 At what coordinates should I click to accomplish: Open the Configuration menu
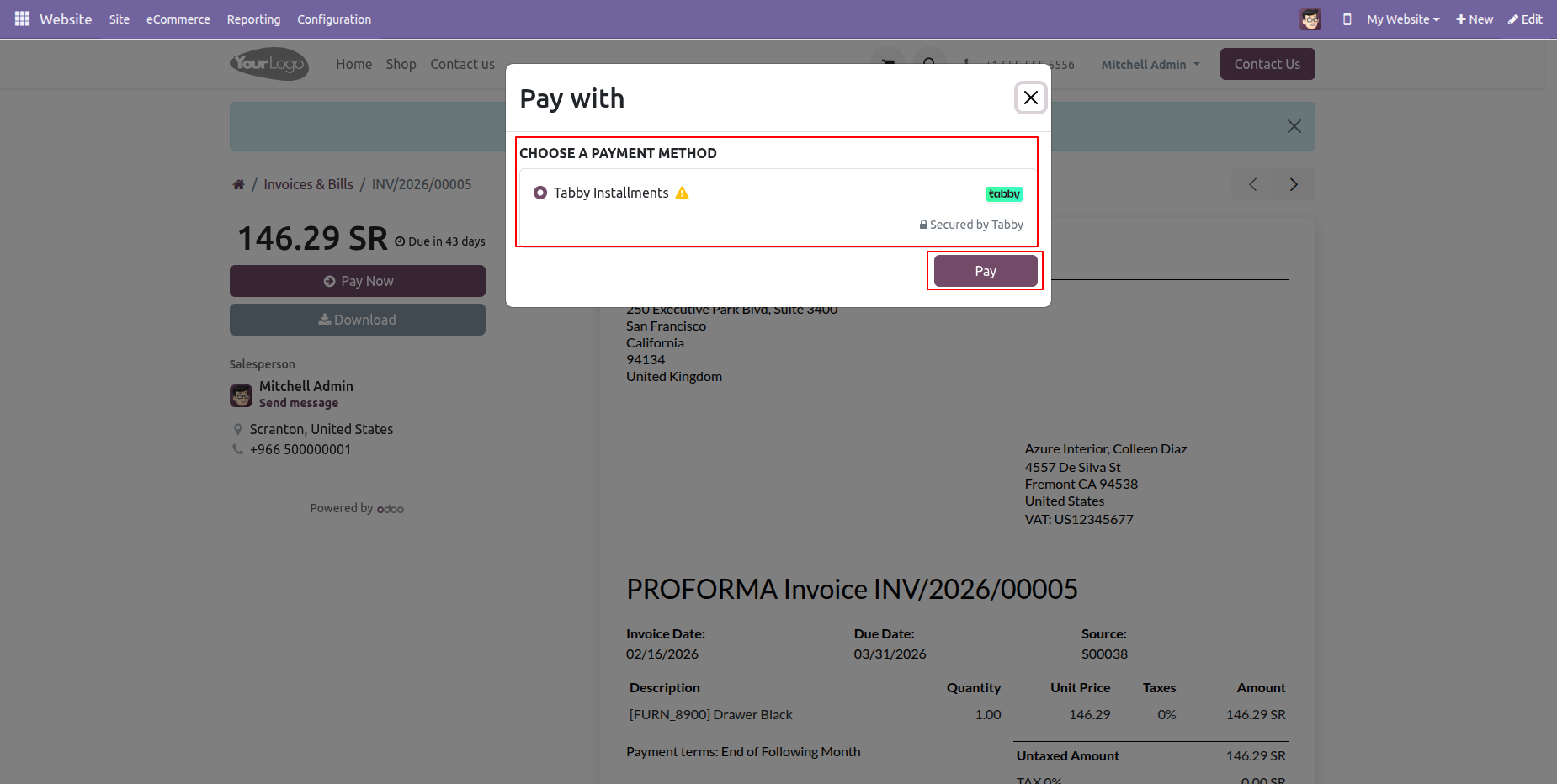[x=334, y=19]
